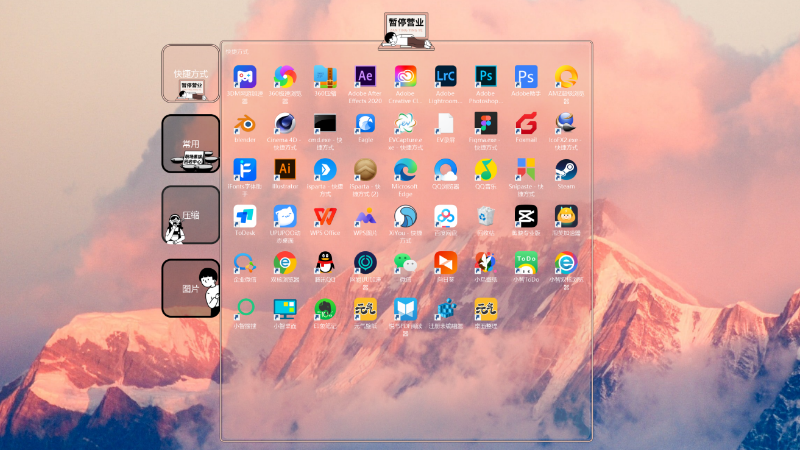Open the Tencent QQ penguin icon
The height and width of the screenshot is (450, 800).
pos(325,262)
